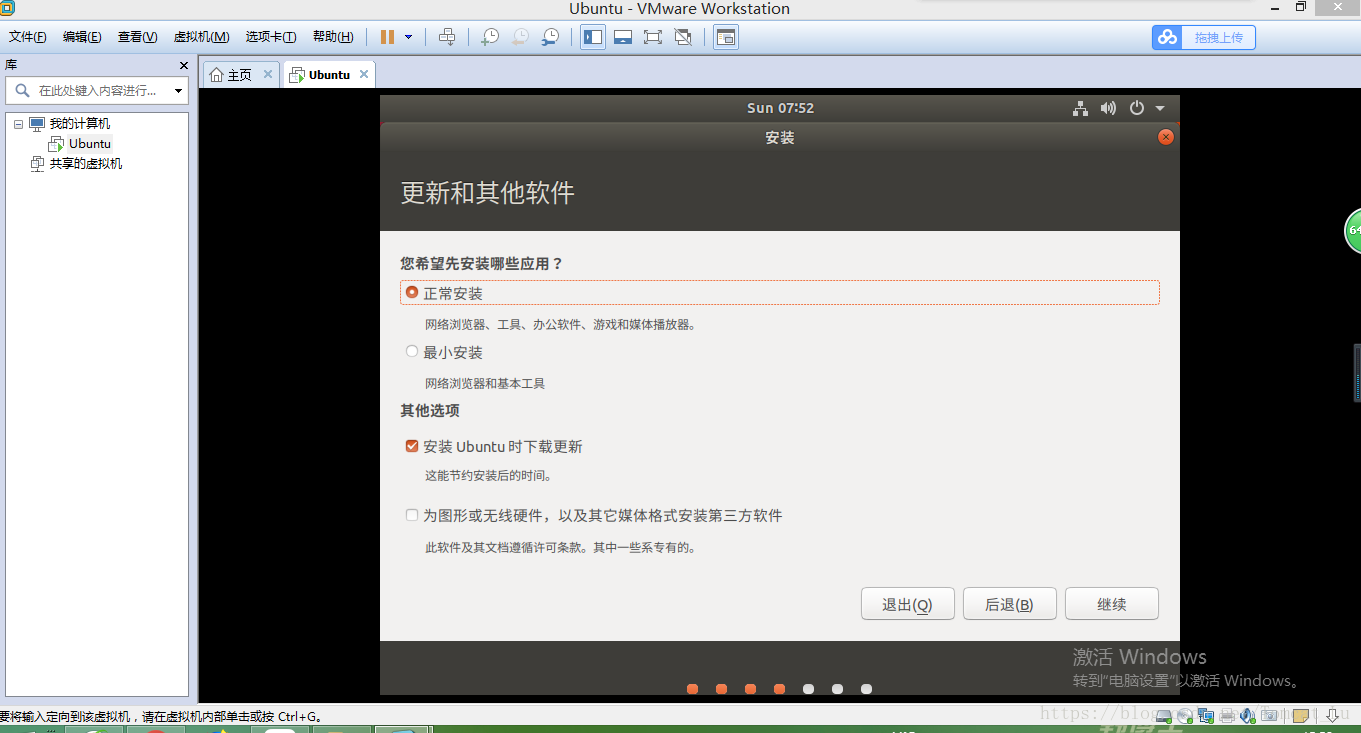Uncheck 安装 Ubuntu 时下载更新
The image size is (1361, 733).
(x=412, y=447)
